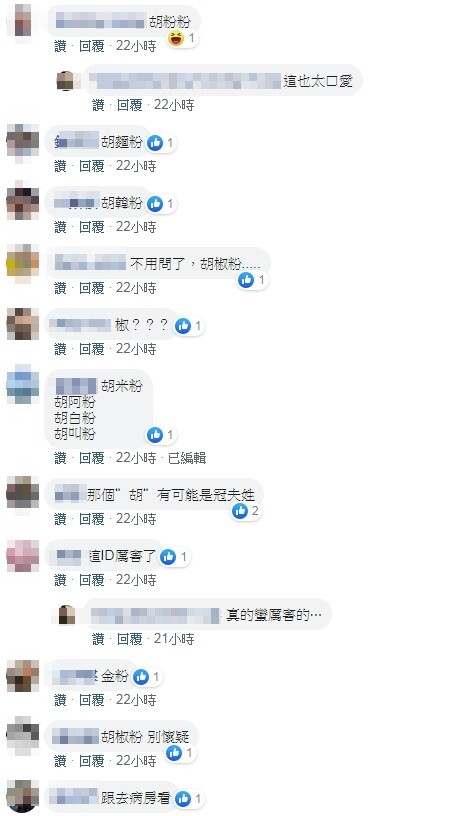Click the avatar of the 胡韓粉 commenter

tap(22, 202)
